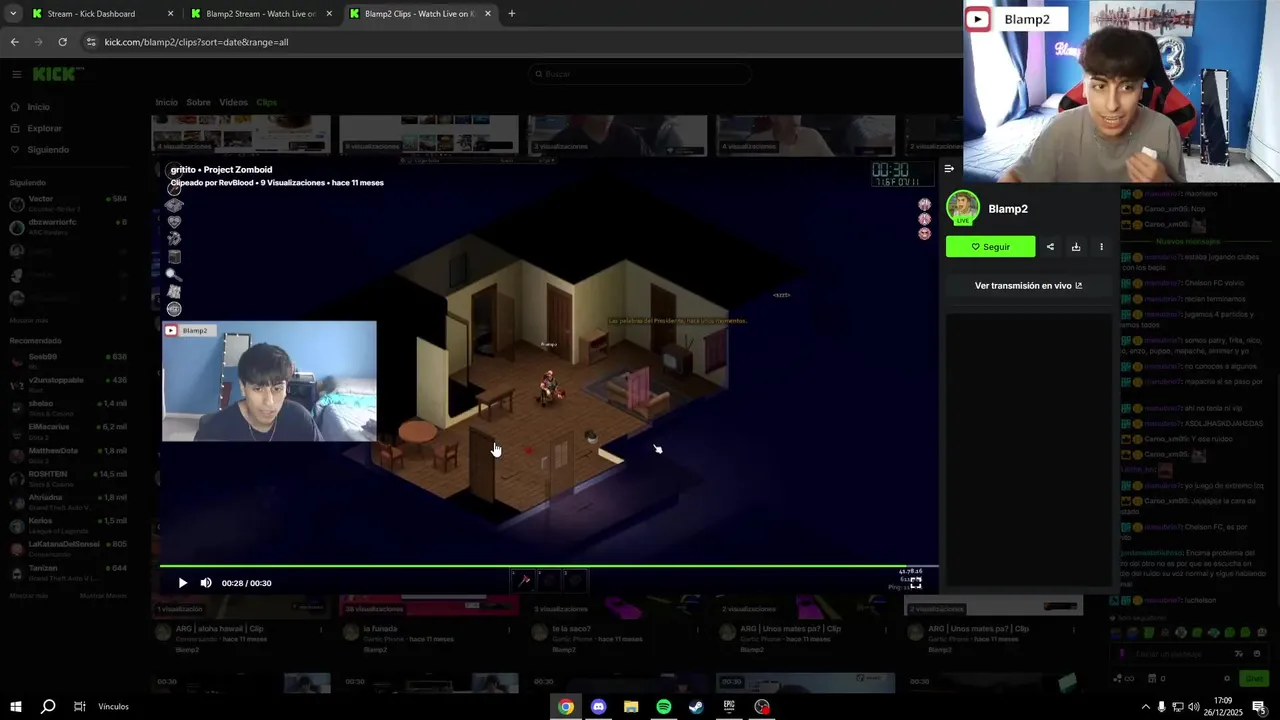Click the clip progress bar

(549, 567)
